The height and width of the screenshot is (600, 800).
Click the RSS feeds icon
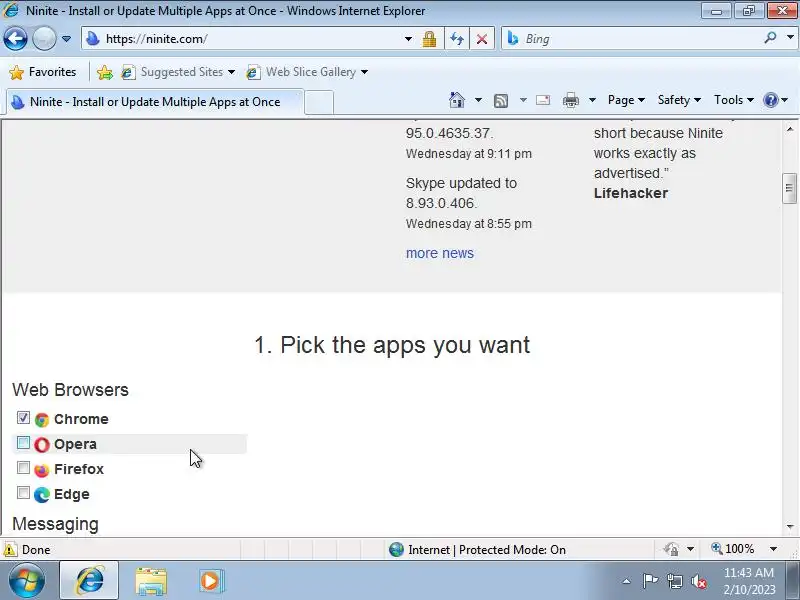click(x=501, y=101)
